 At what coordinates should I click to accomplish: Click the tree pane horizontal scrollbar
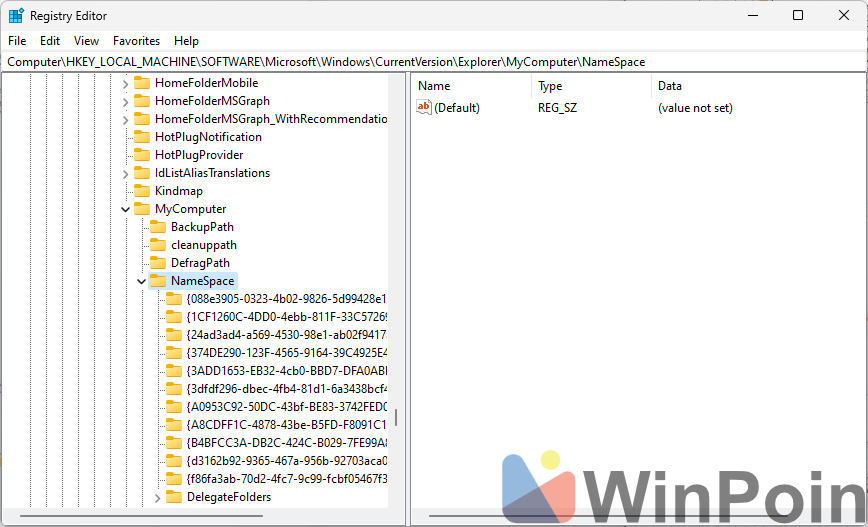click(x=141, y=516)
